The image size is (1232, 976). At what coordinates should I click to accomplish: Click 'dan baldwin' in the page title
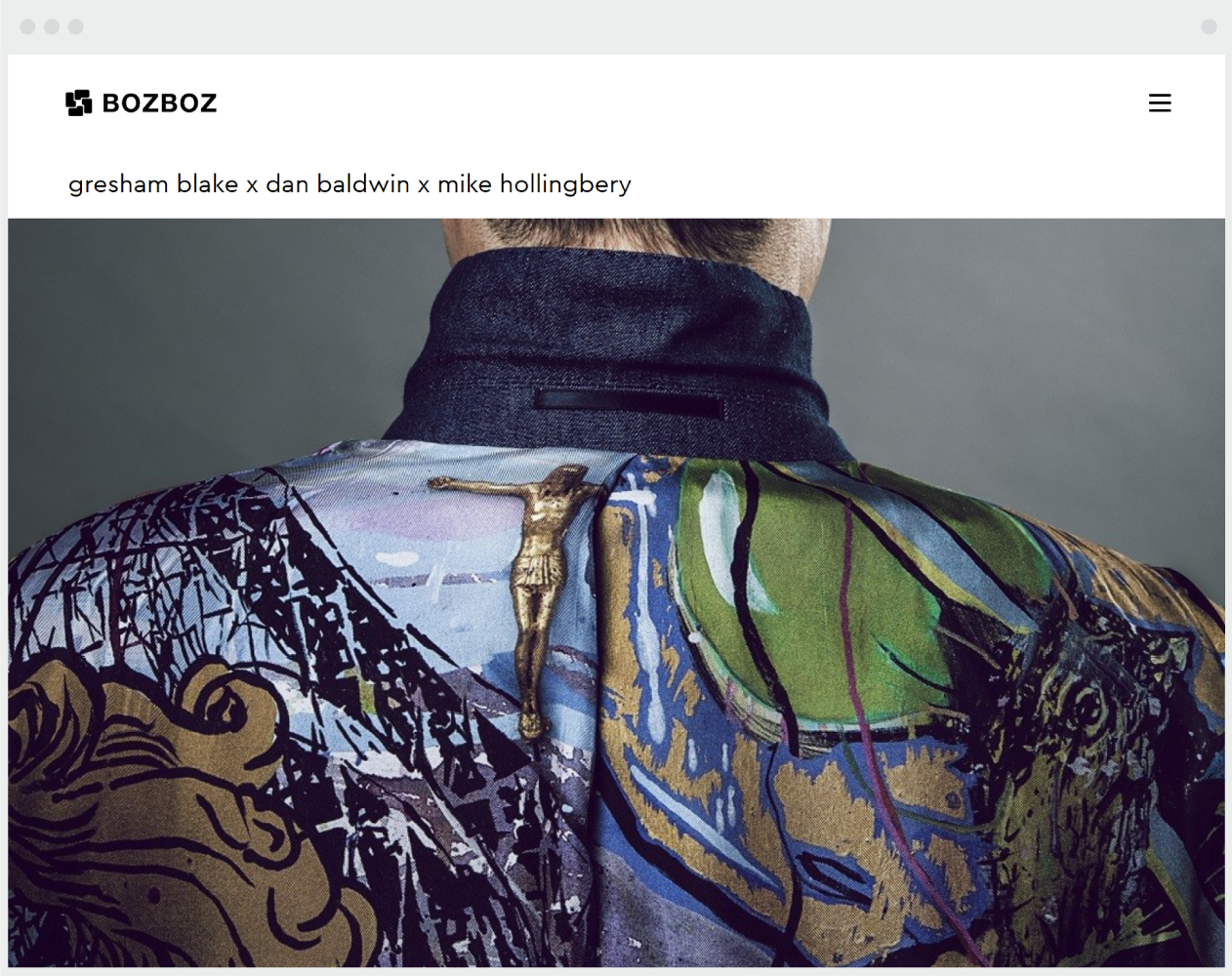(338, 183)
